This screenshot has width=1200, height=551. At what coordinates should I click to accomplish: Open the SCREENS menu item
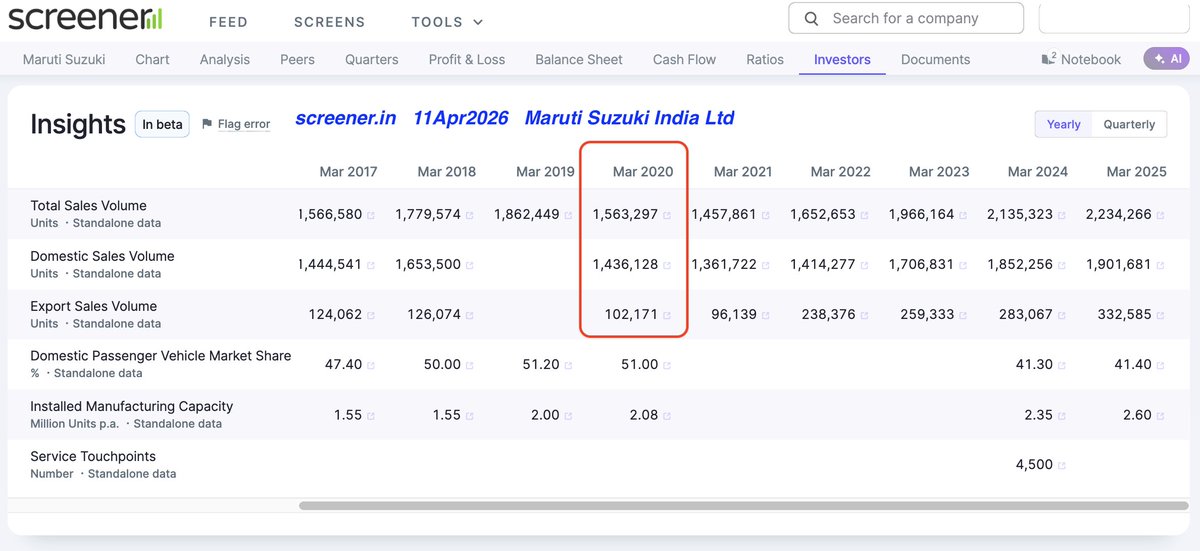(x=329, y=22)
